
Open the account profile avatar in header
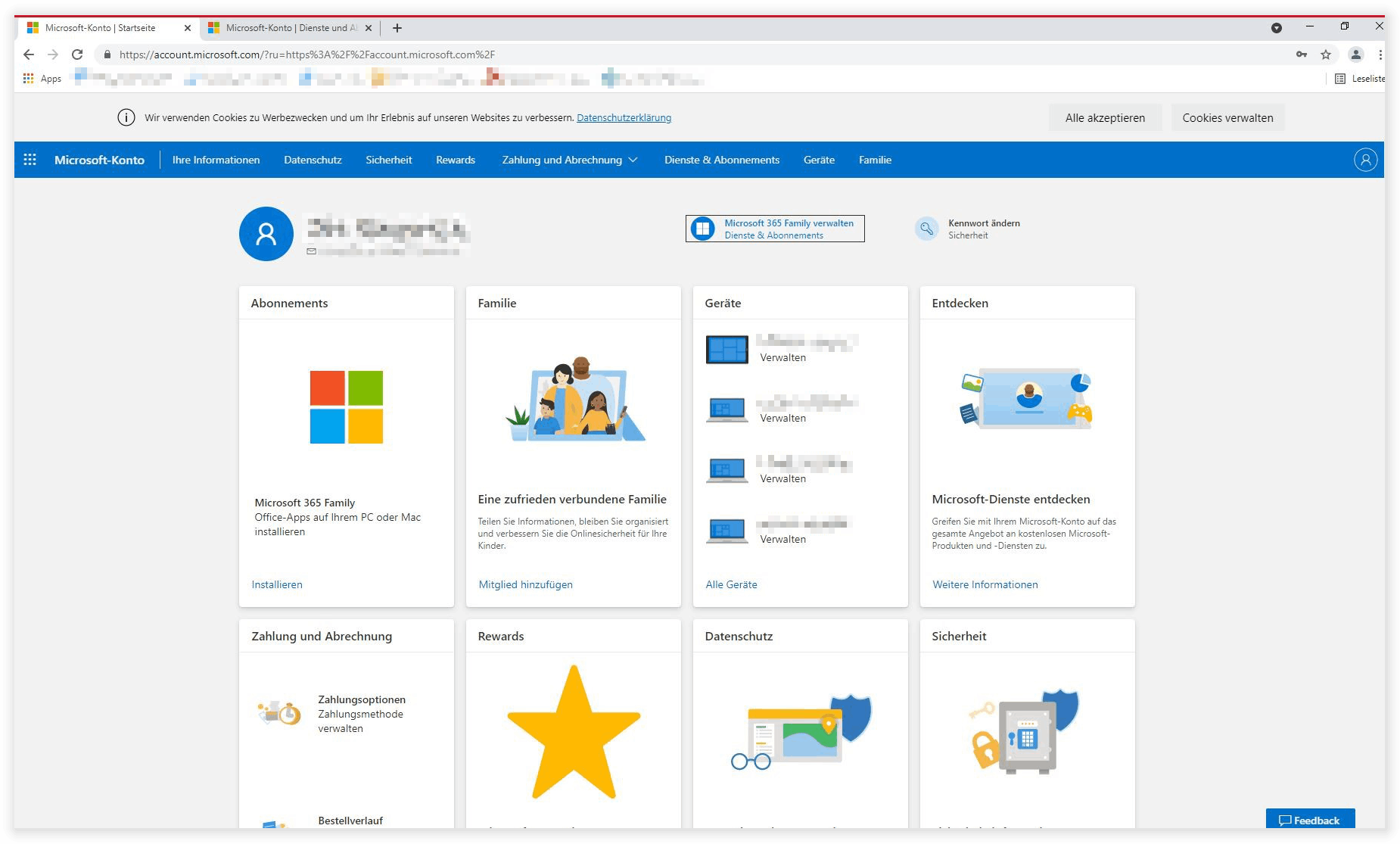(x=1365, y=160)
